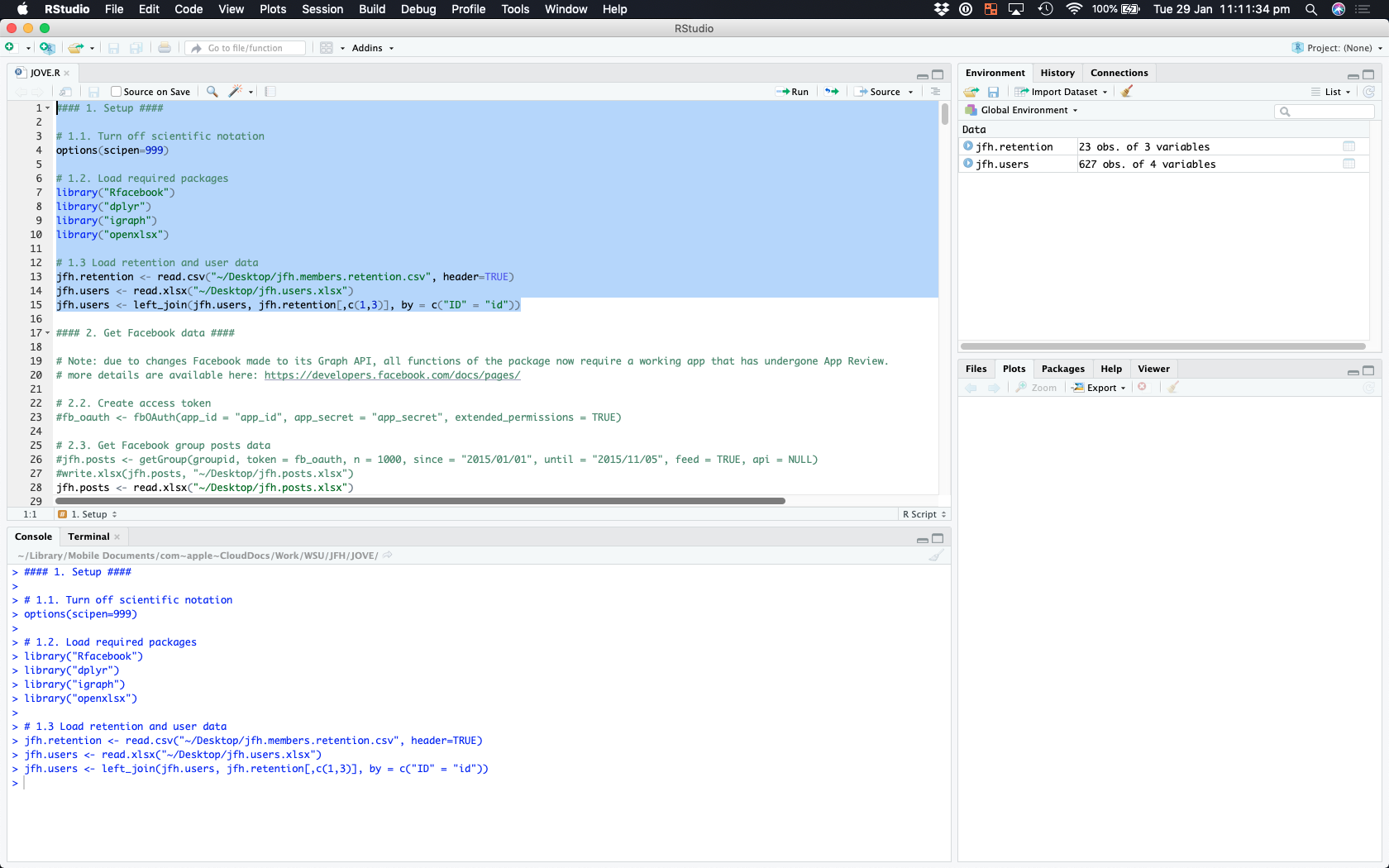Clear environment objects with the broom icon
Viewport: 1389px width, 868px height.
(x=1127, y=92)
